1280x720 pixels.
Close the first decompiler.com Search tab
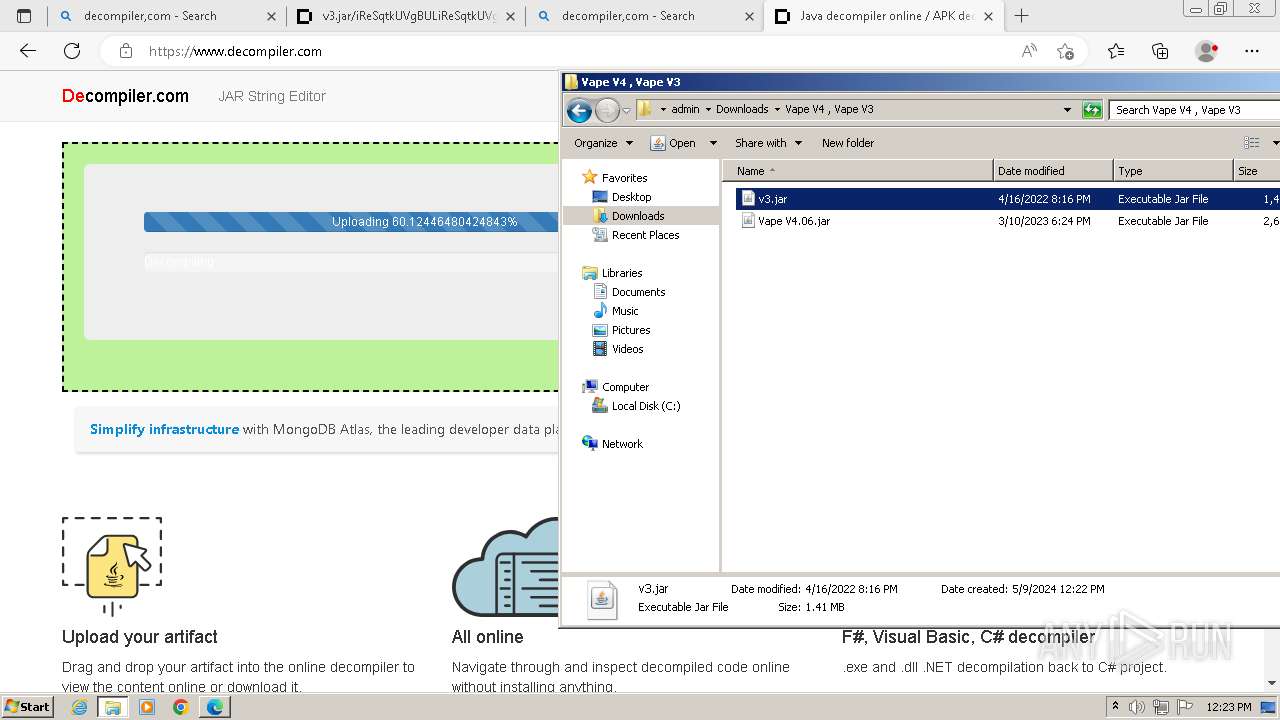[271, 16]
